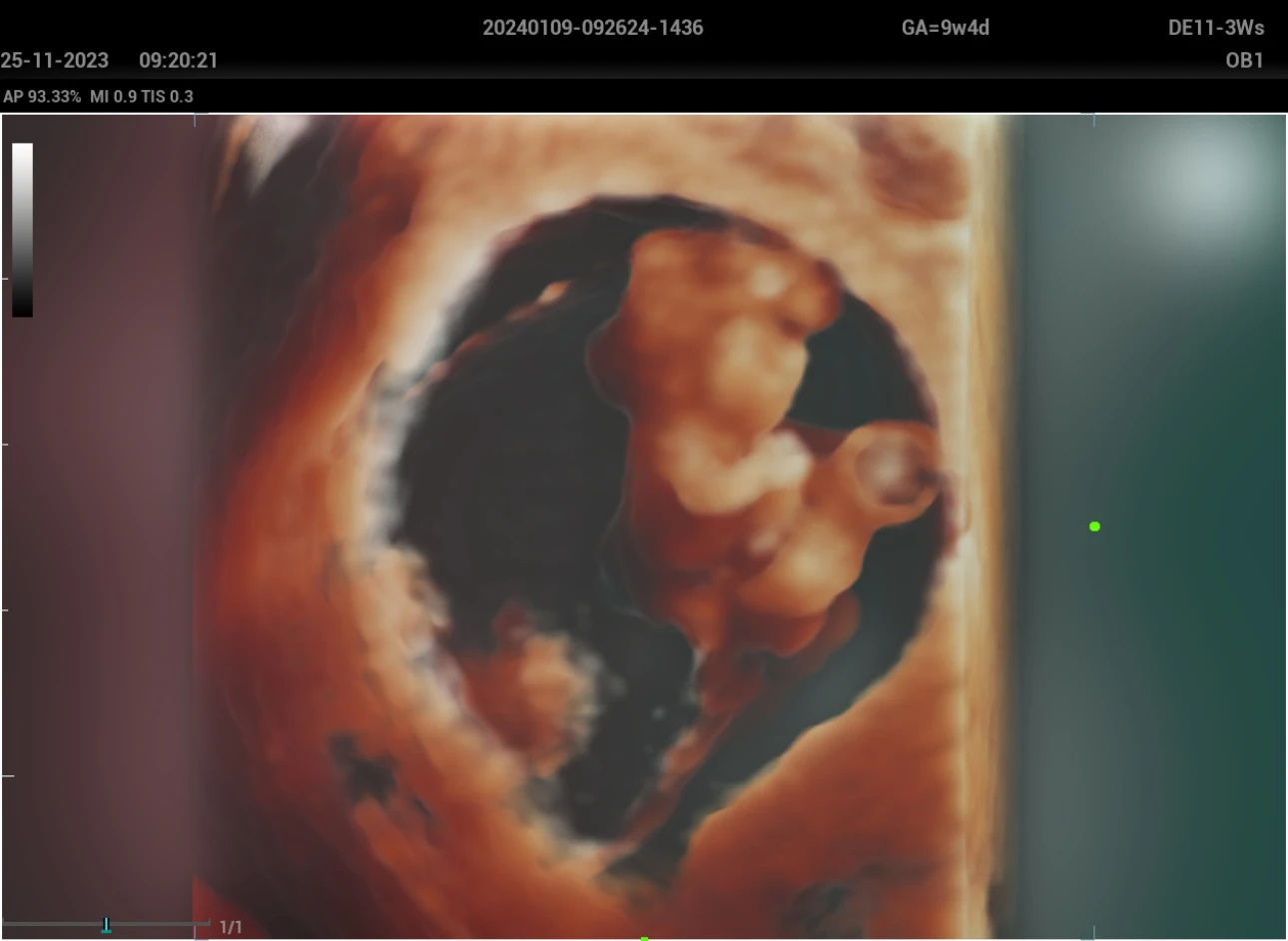The width and height of the screenshot is (1288, 941).
Task: Click the TIS 0.3 value
Action: point(167,97)
